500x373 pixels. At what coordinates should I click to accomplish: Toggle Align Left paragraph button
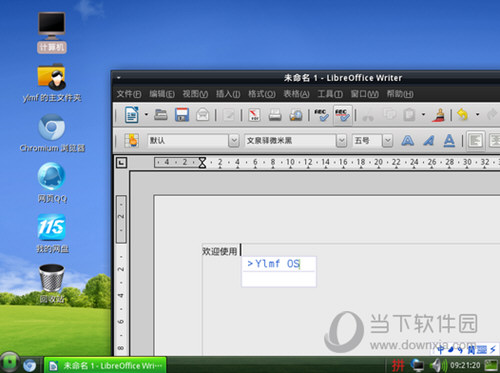pos(475,141)
